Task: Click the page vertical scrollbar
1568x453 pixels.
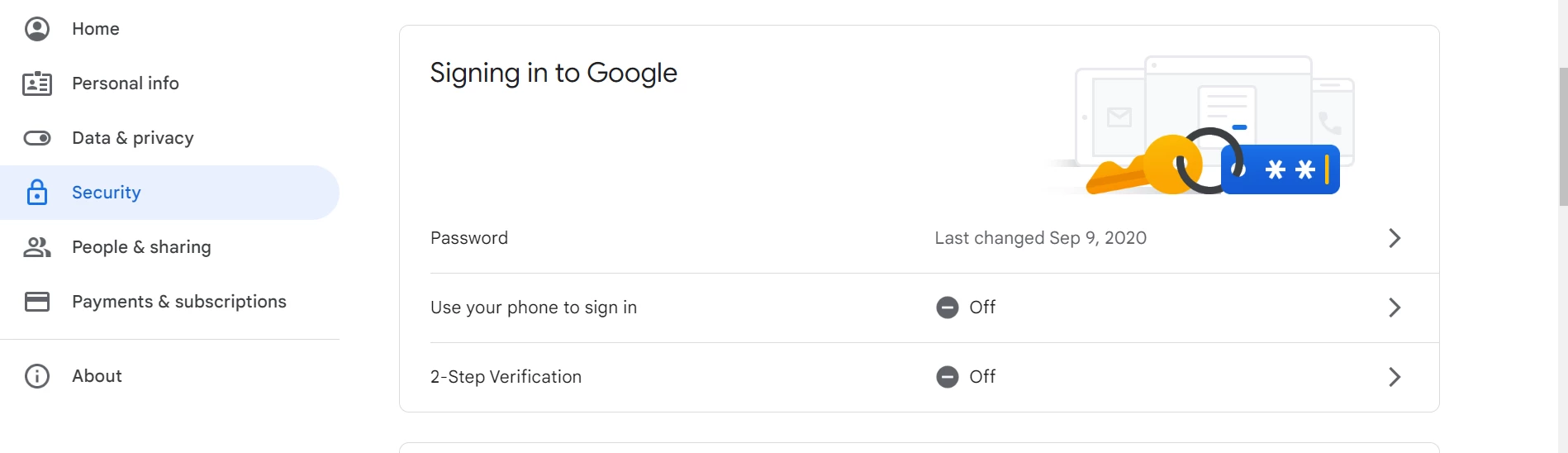Action: pyautogui.click(x=1562, y=137)
